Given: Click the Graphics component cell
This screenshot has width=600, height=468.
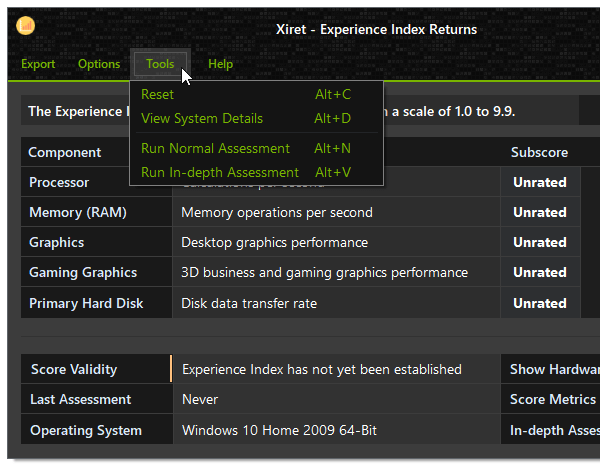Looking at the screenshot, I should tap(96, 242).
